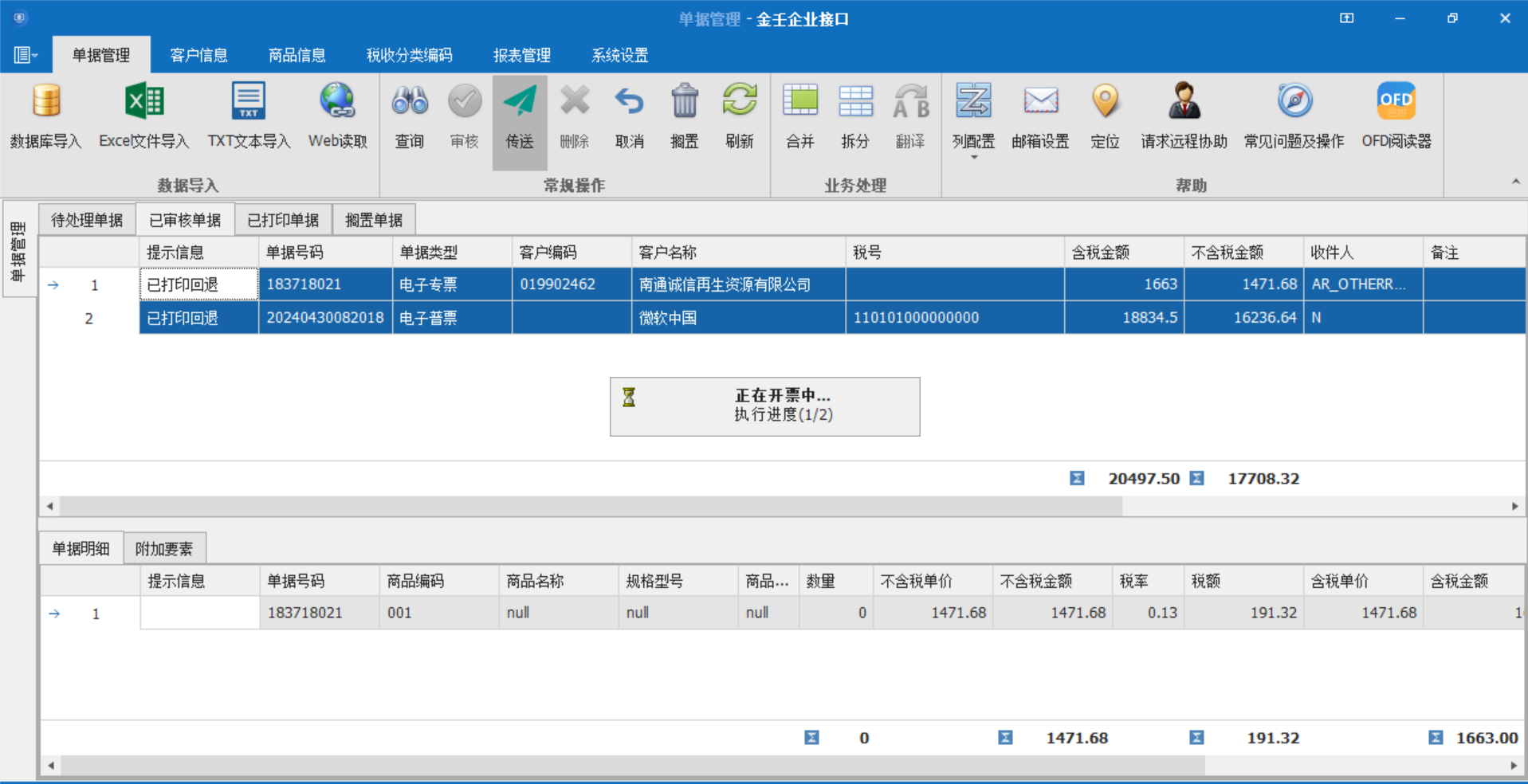Select the 微软中国 invoice row
Viewport: 1528px width, 784px height.
[667, 318]
